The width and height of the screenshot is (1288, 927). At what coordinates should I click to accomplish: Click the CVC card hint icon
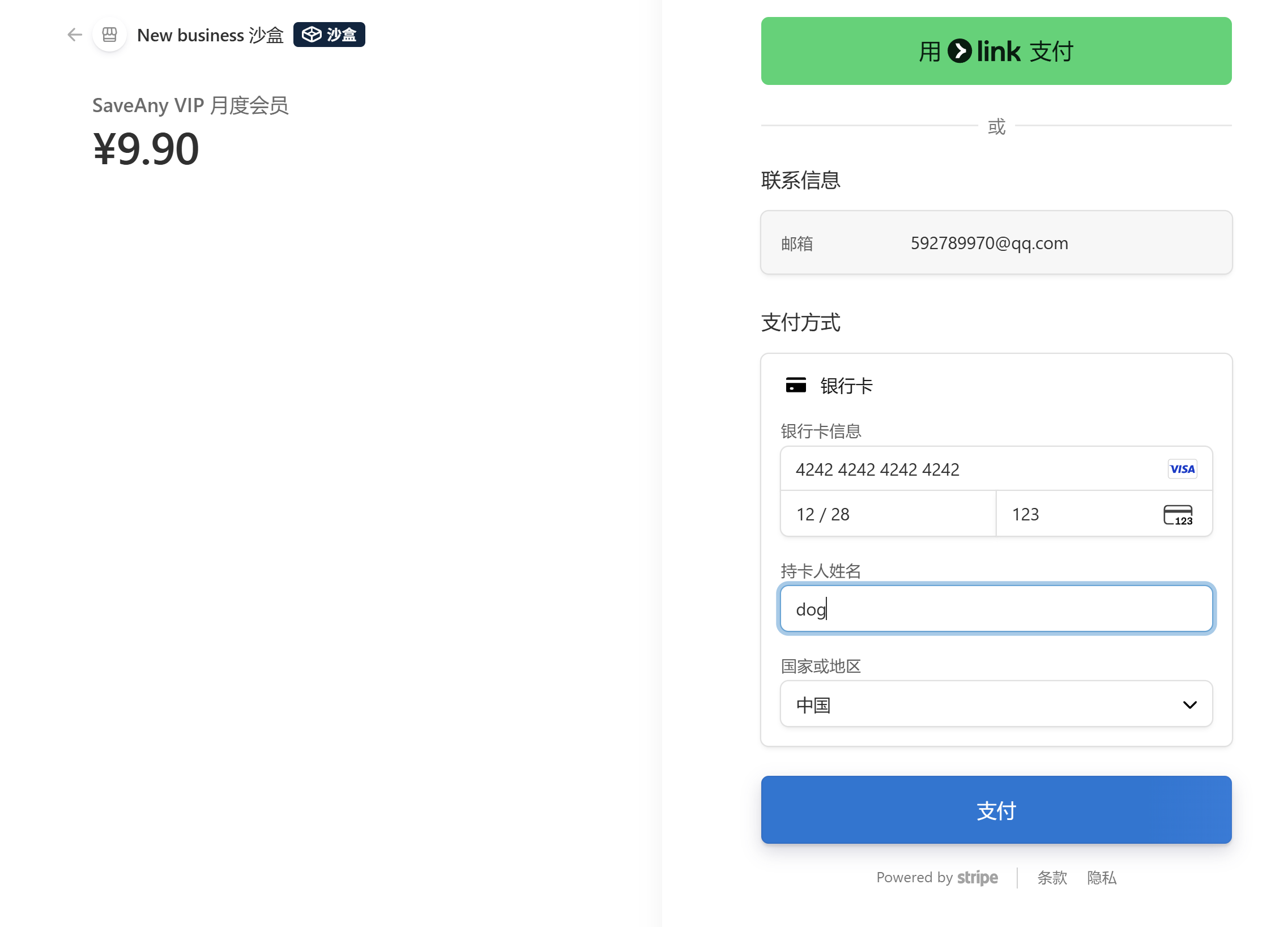coord(1177,515)
